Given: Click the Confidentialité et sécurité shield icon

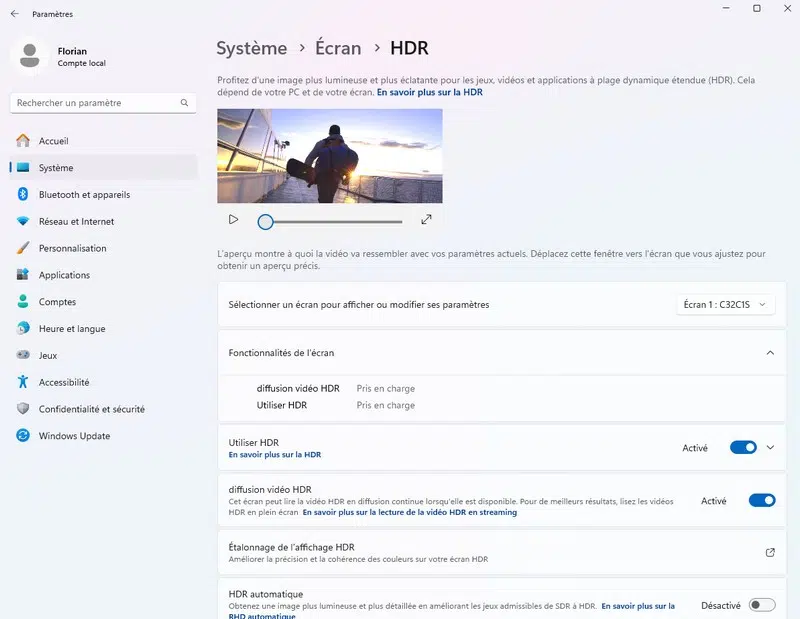Looking at the screenshot, I should tap(23, 409).
